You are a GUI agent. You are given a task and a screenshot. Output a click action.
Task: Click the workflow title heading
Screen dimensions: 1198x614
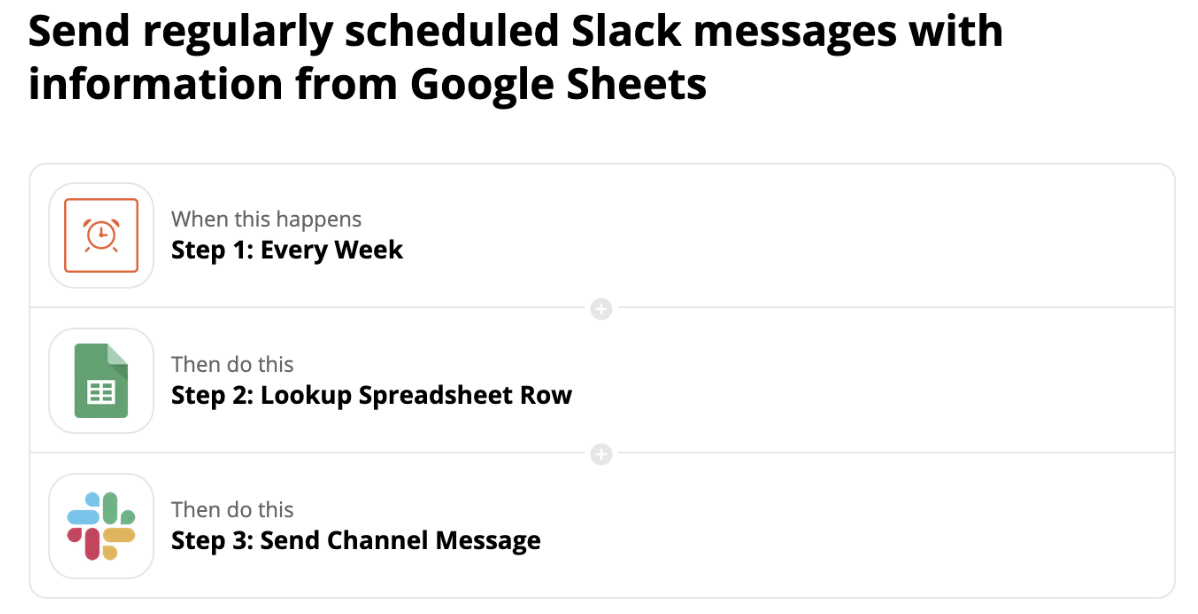coord(516,57)
